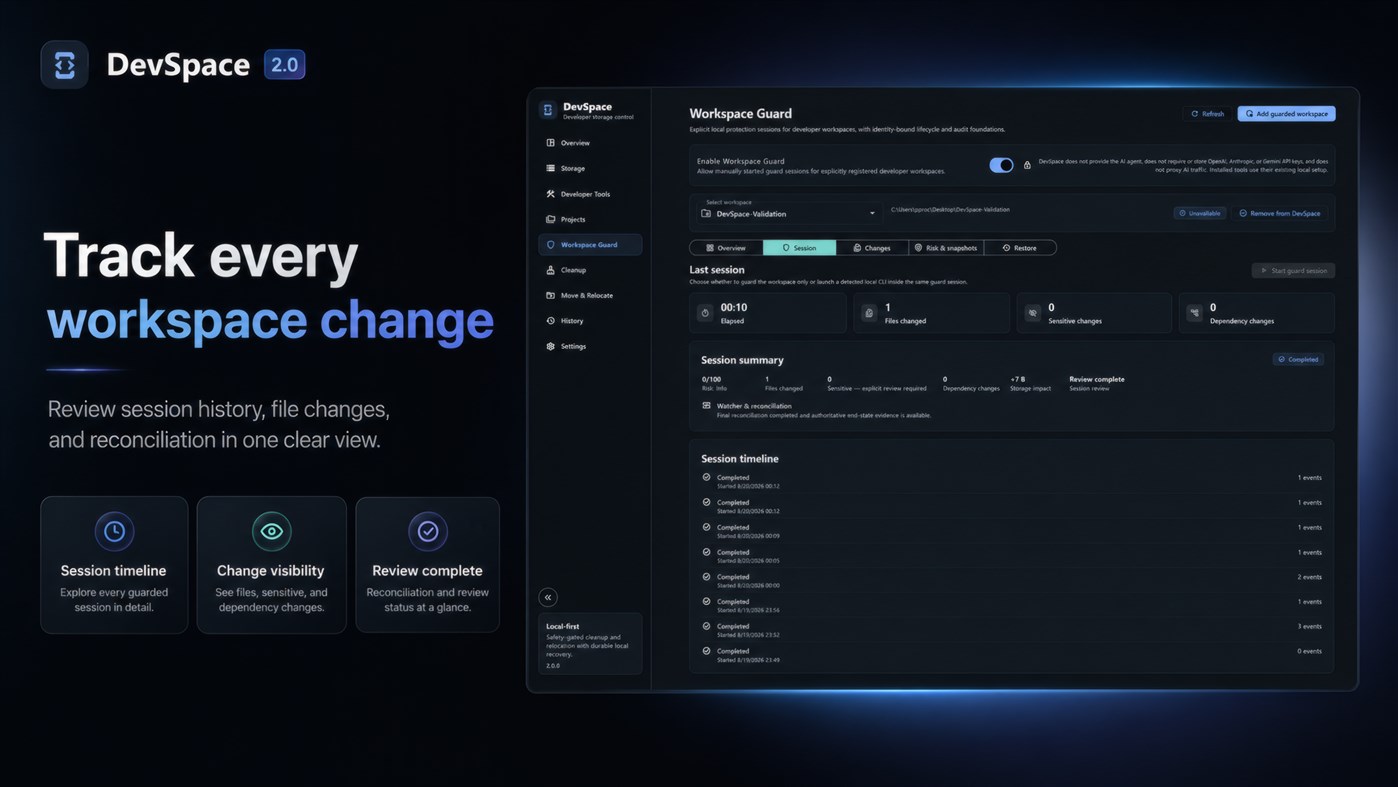Switch to the Changes tab

[872, 248]
